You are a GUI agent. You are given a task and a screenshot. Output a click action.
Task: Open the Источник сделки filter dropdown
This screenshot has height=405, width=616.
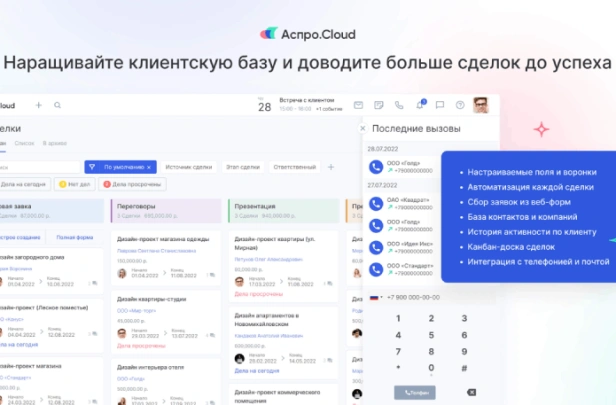189,167
